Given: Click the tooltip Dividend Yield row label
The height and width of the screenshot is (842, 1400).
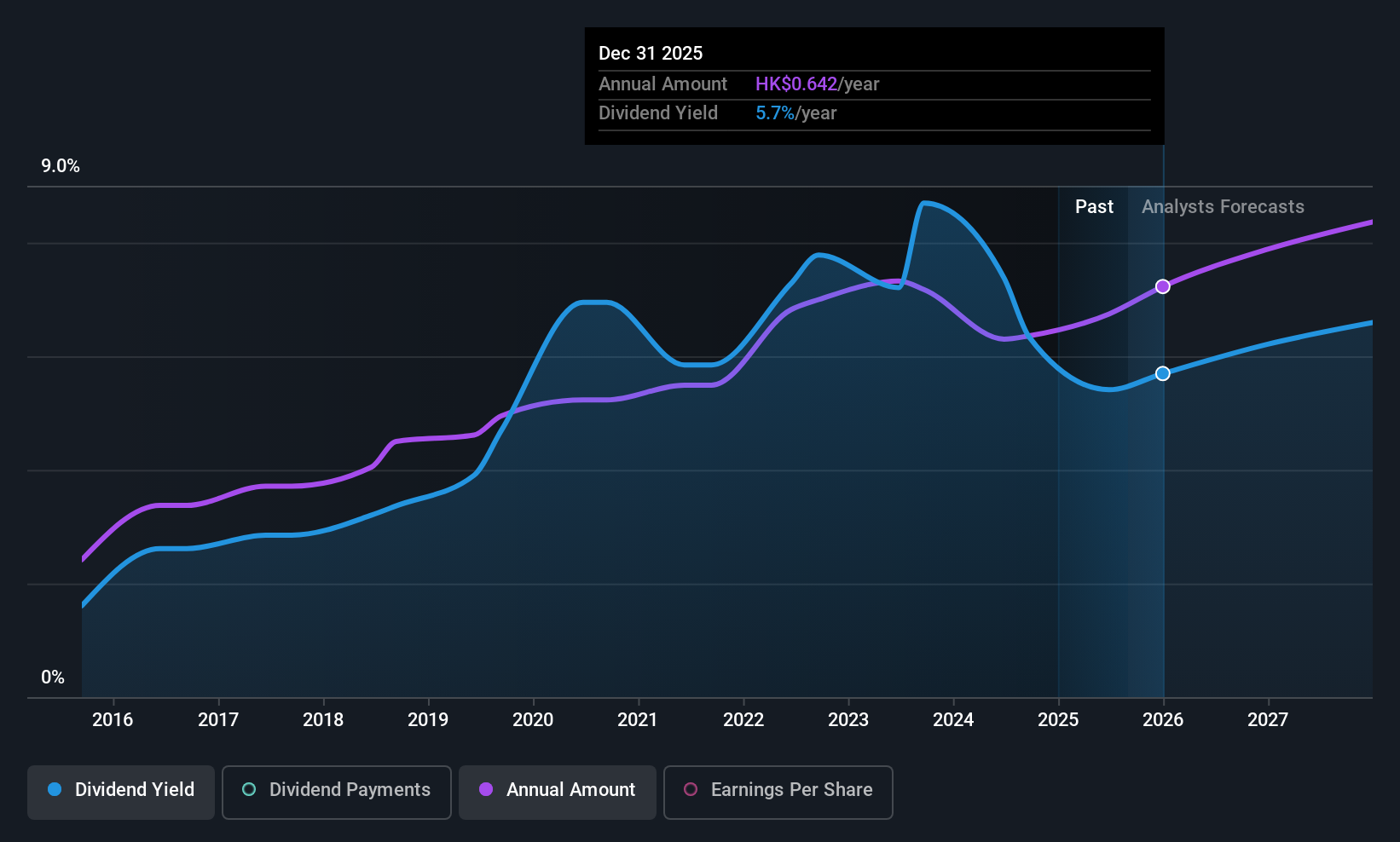Looking at the screenshot, I should click(658, 113).
